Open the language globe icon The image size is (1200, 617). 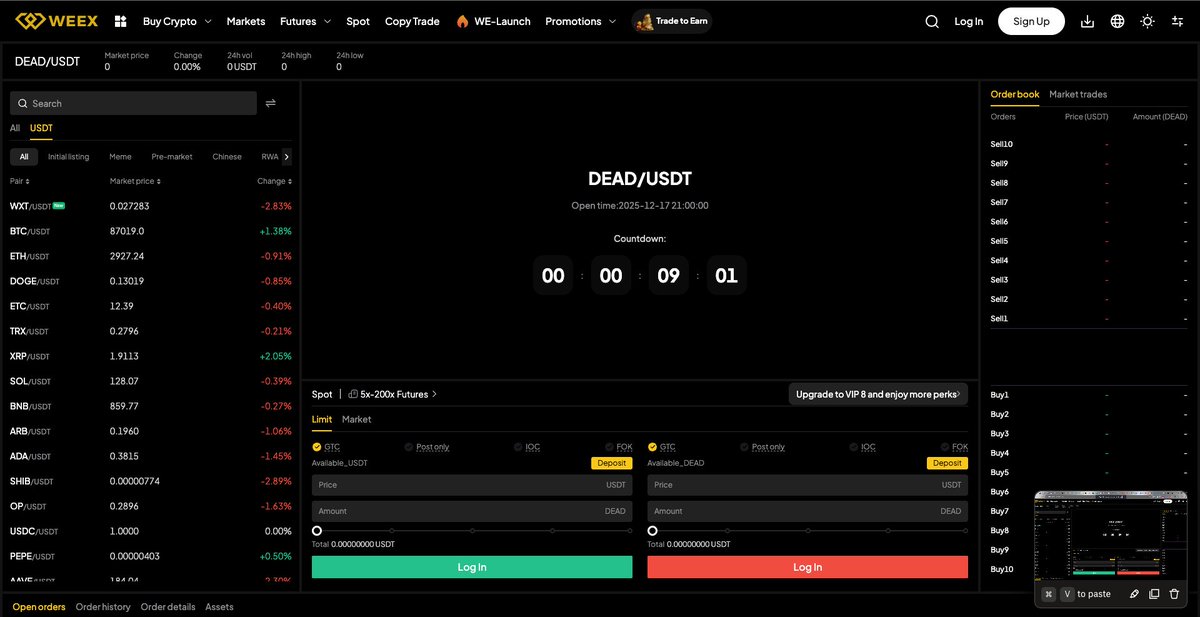[x=1117, y=21]
